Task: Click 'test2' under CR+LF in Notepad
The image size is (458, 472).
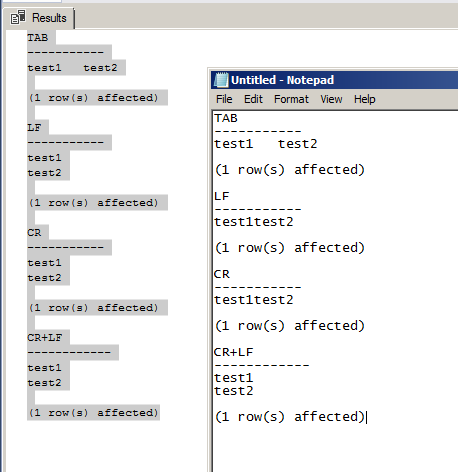Action: [234, 391]
